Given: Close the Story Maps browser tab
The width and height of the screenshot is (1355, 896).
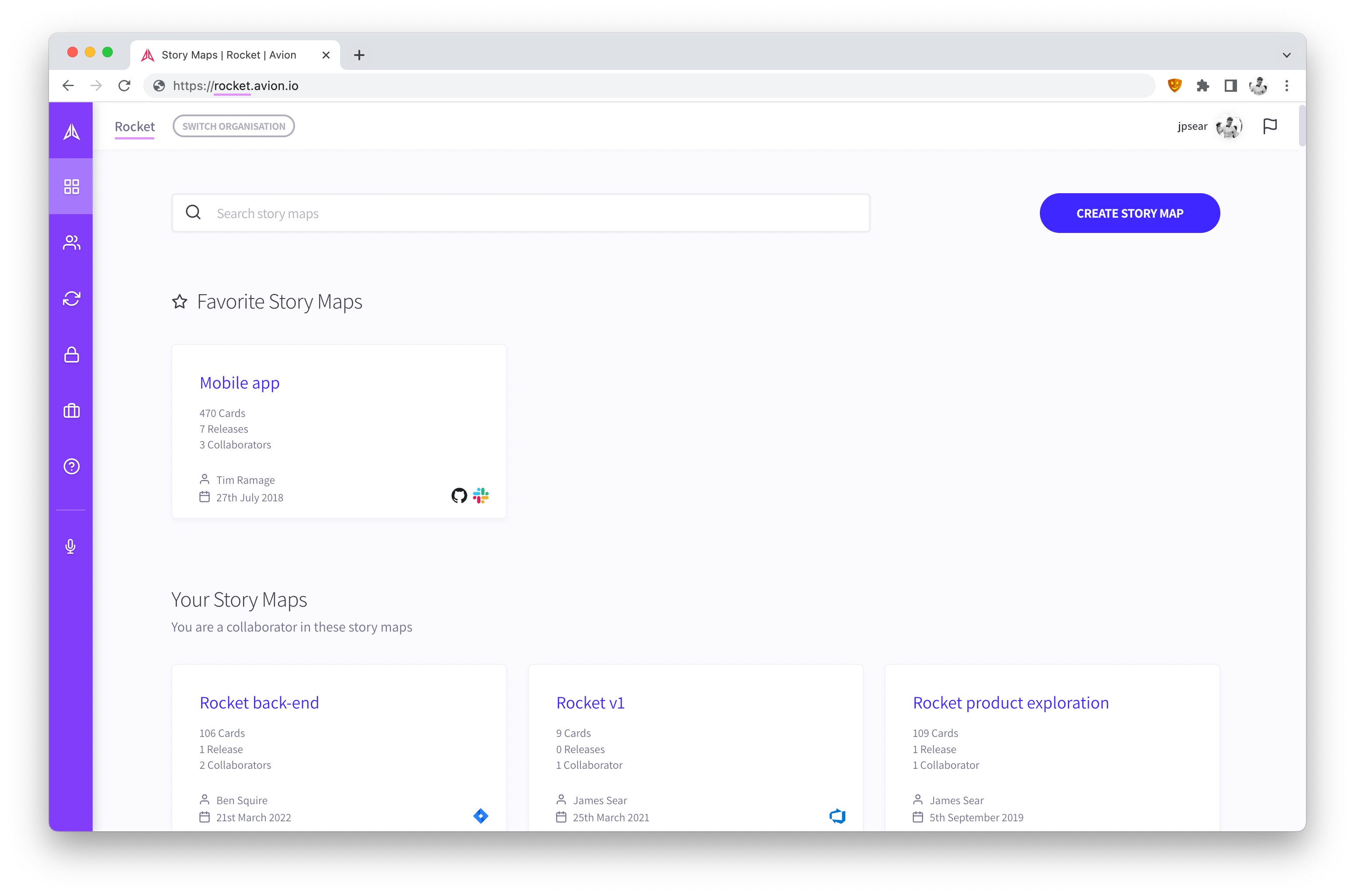Looking at the screenshot, I should click(x=326, y=55).
